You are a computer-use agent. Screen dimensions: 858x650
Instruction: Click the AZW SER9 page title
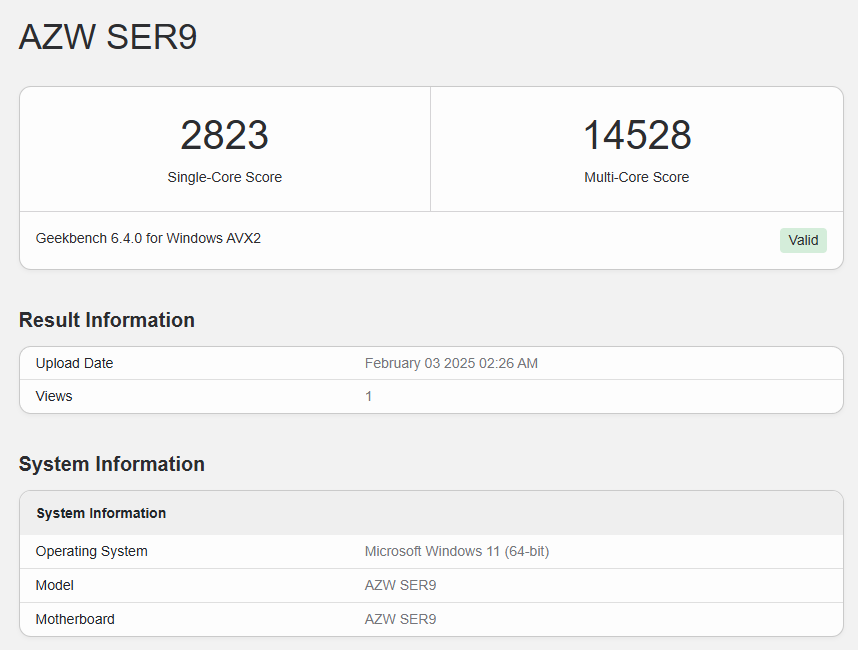(x=108, y=37)
